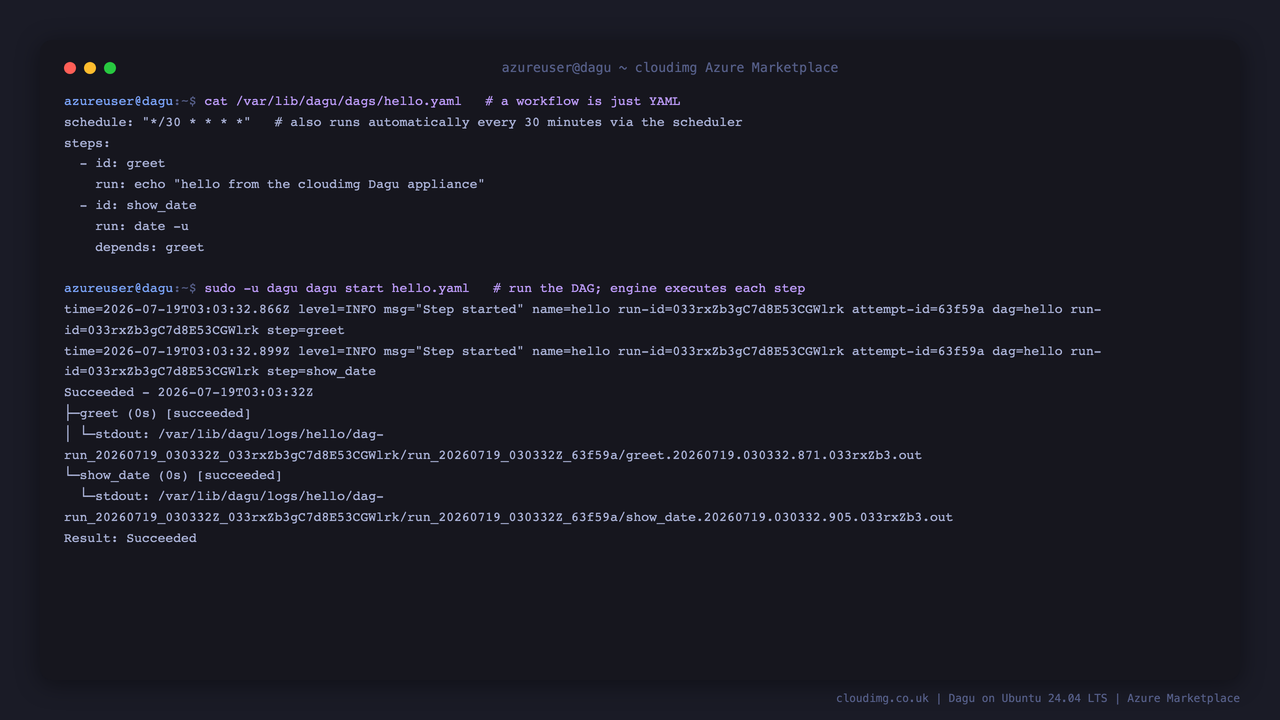
Task: Click the comment '# run the DAG; engine executes each step'
Action: point(649,288)
